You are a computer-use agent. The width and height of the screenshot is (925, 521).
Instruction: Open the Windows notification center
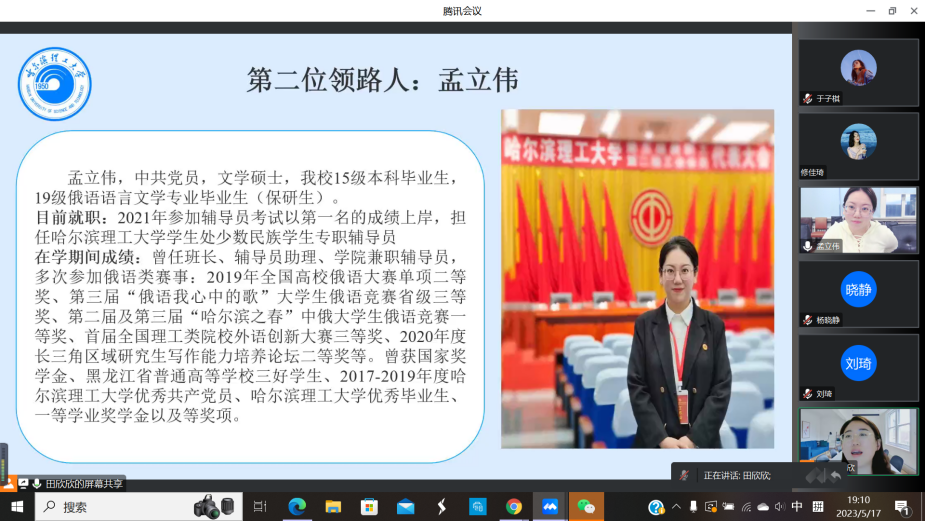(x=901, y=507)
